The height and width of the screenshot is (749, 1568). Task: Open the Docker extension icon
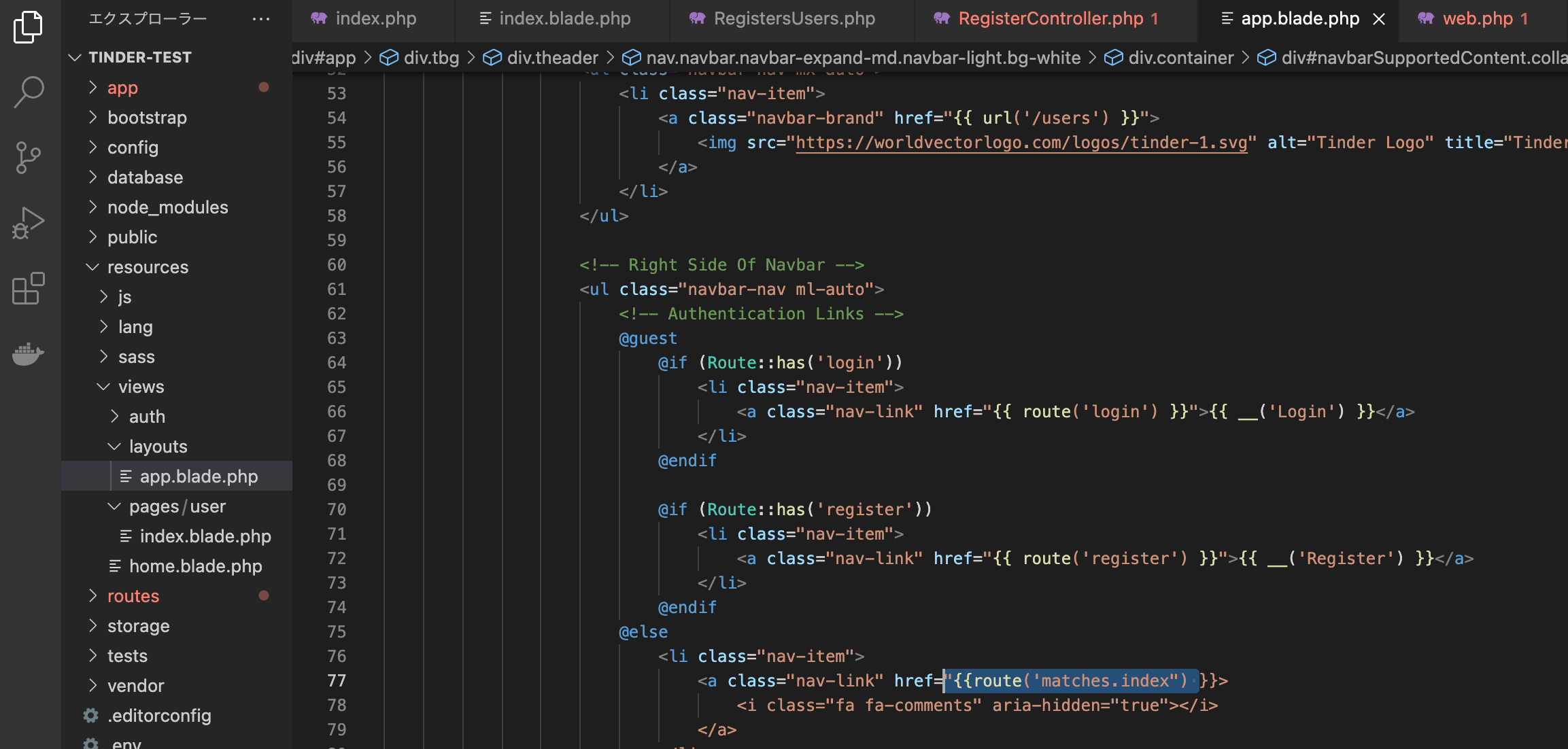(27, 353)
